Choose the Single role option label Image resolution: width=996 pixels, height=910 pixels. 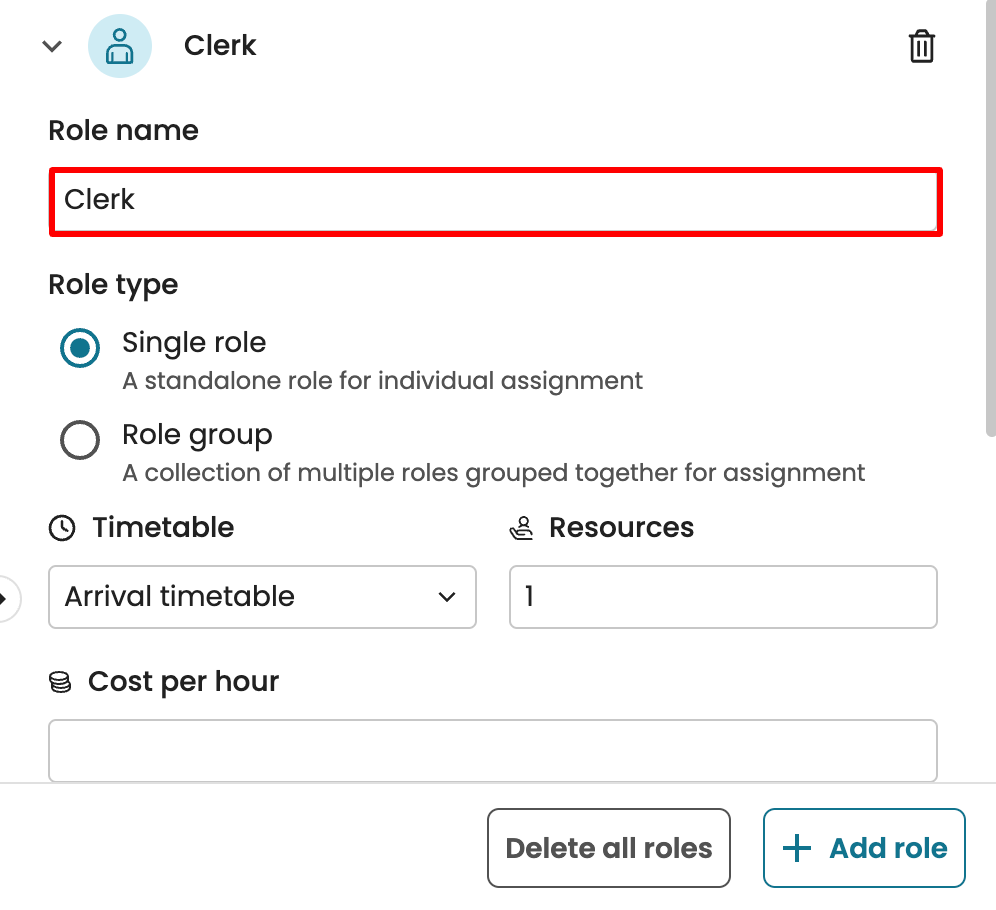click(x=194, y=343)
